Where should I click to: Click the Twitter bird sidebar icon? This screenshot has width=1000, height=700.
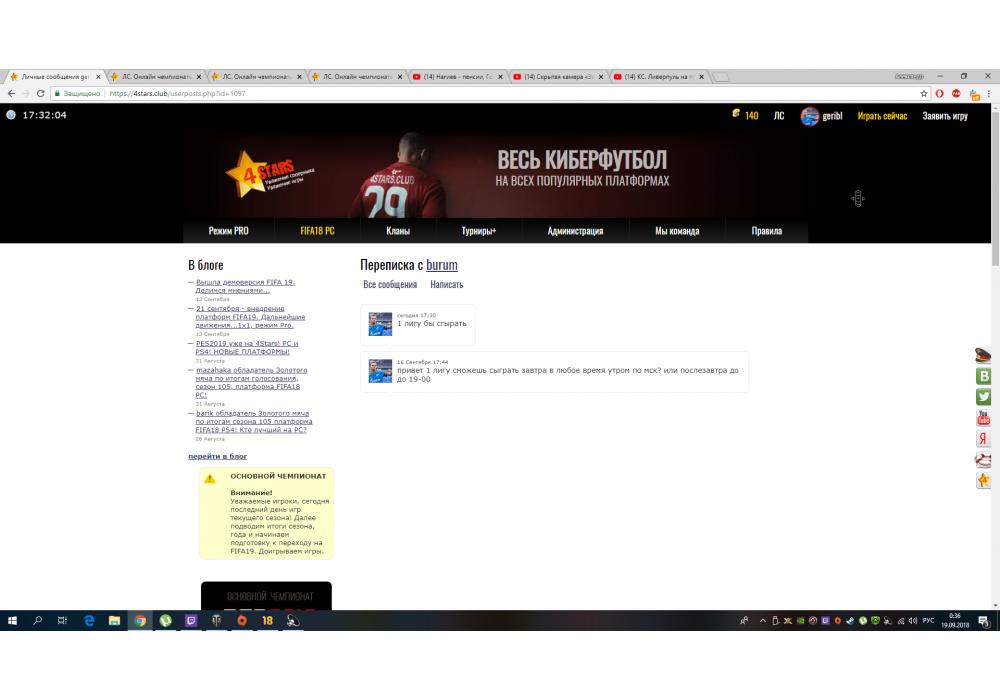coord(983,397)
